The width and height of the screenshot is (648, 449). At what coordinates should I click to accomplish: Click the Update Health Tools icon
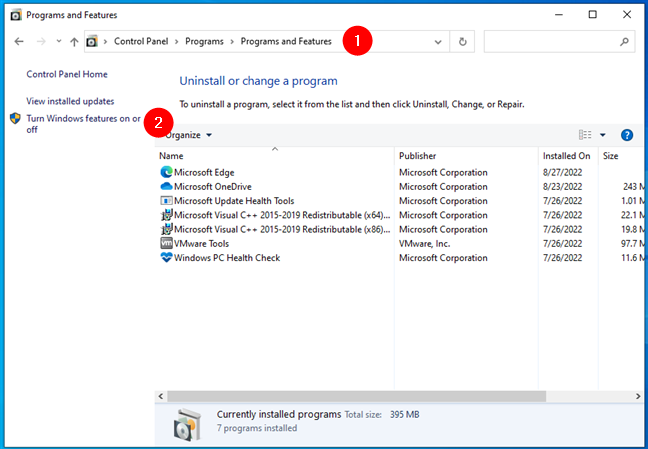coord(166,201)
